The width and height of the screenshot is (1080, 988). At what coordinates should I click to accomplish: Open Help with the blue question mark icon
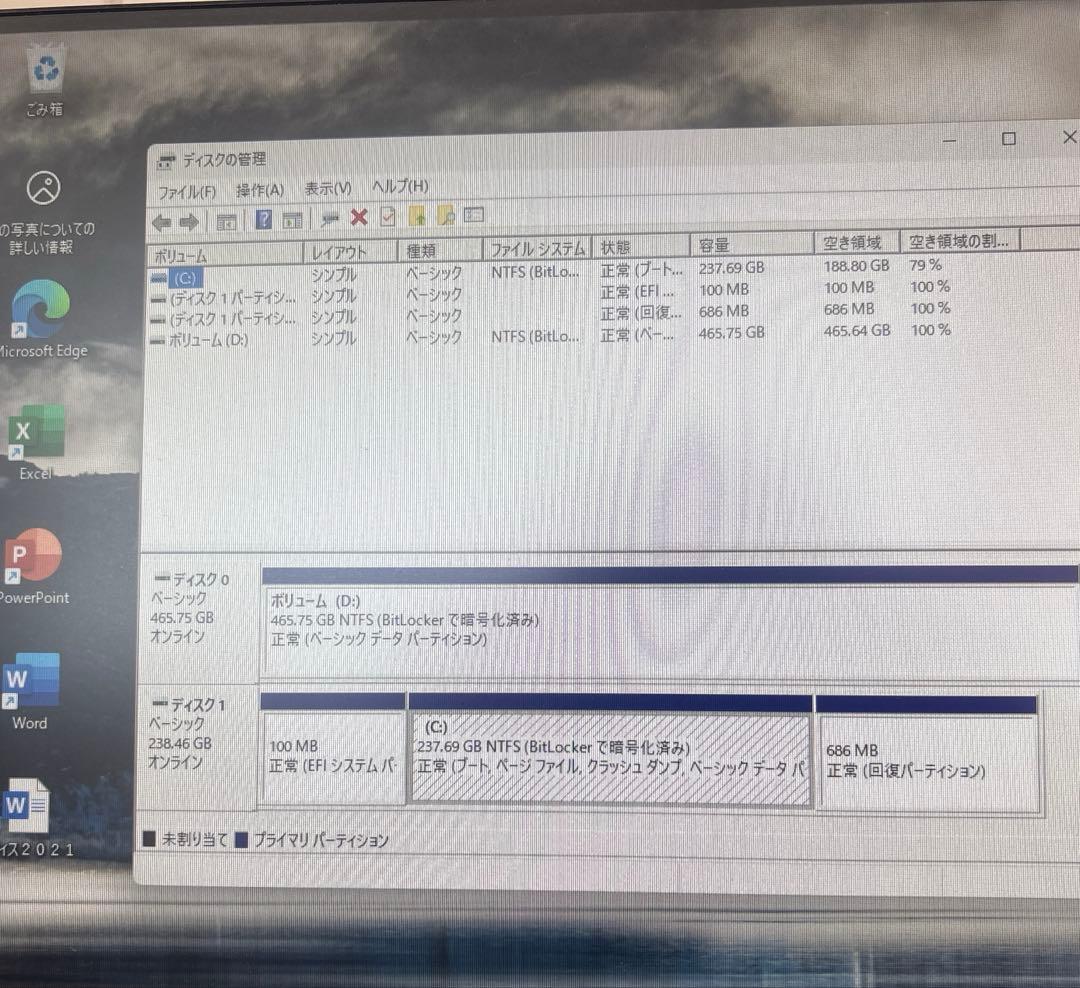click(x=264, y=218)
